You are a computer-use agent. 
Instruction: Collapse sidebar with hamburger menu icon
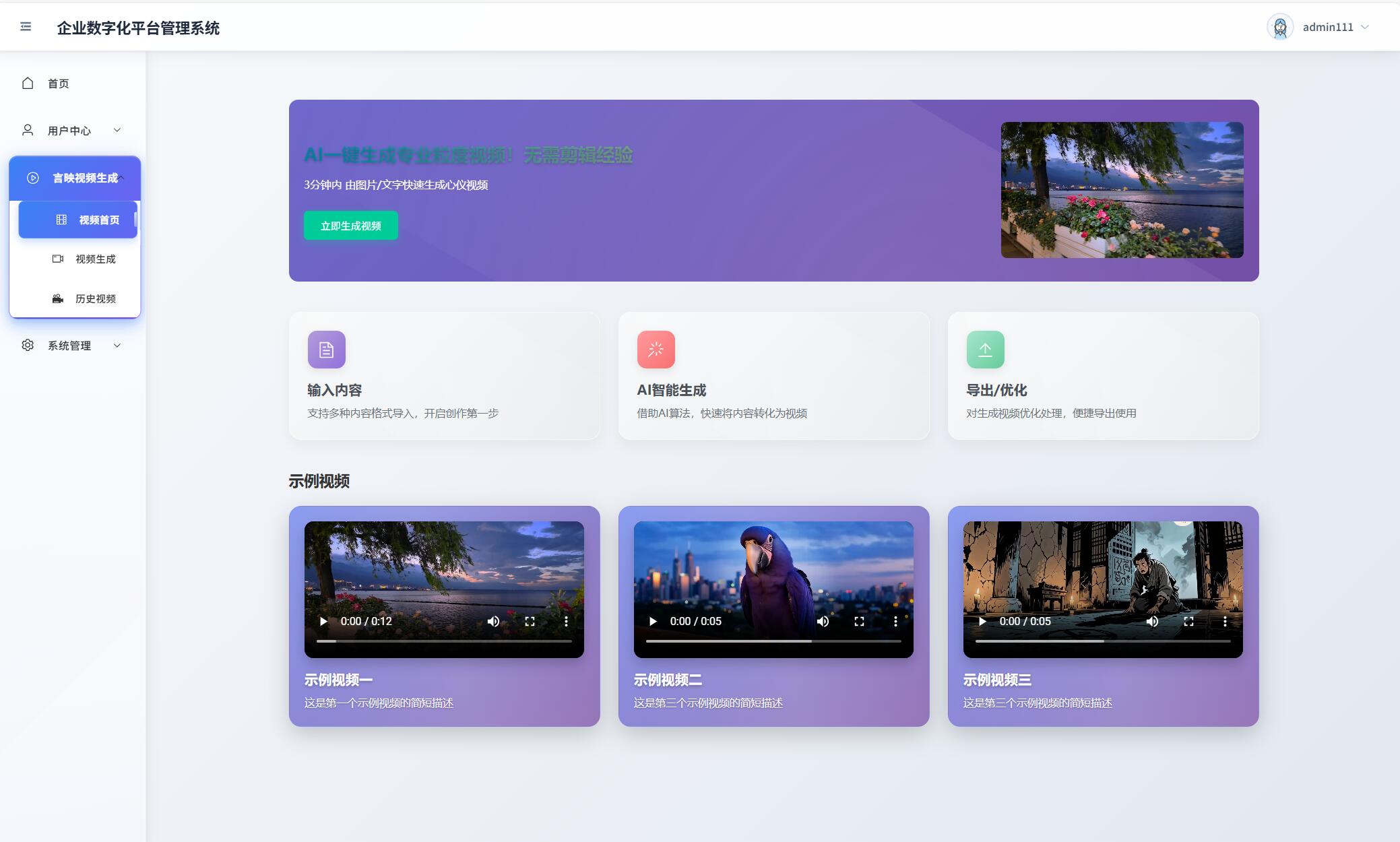point(26,27)
